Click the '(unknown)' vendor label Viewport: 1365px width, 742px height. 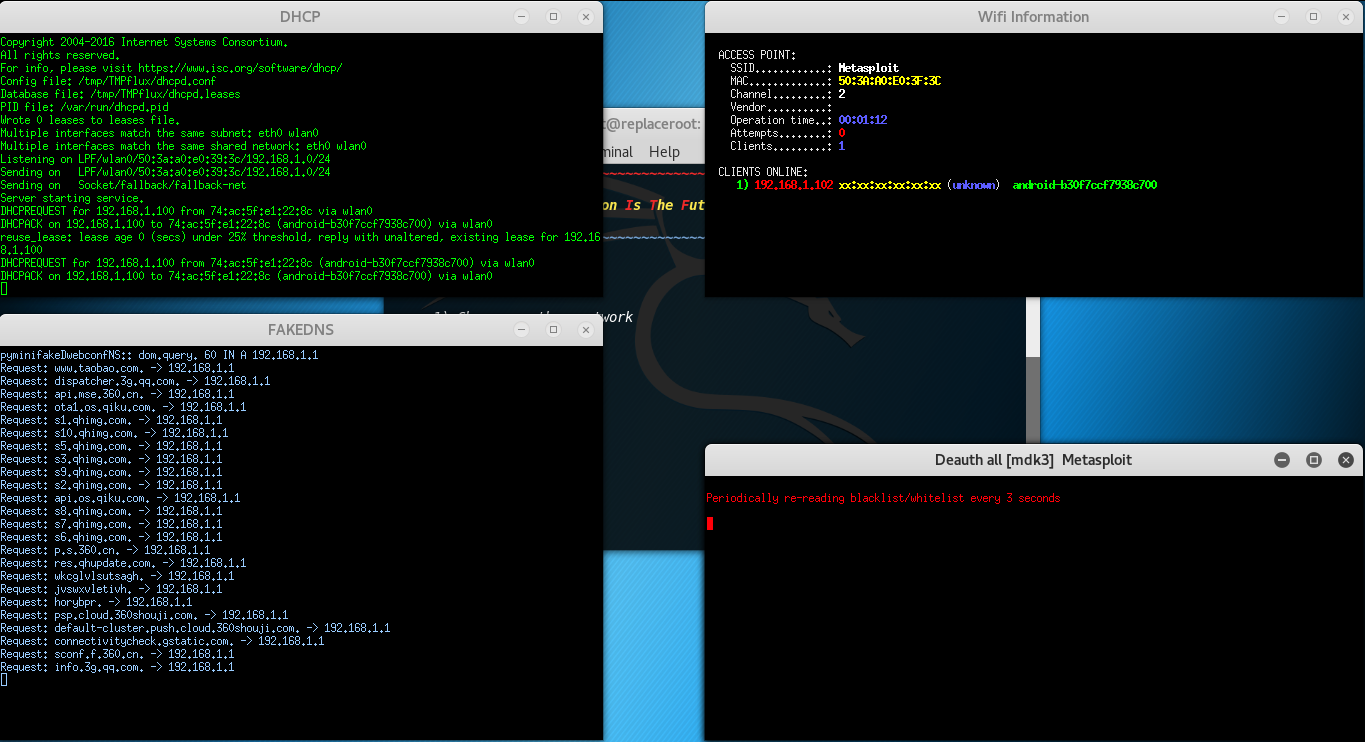point(973,185)
